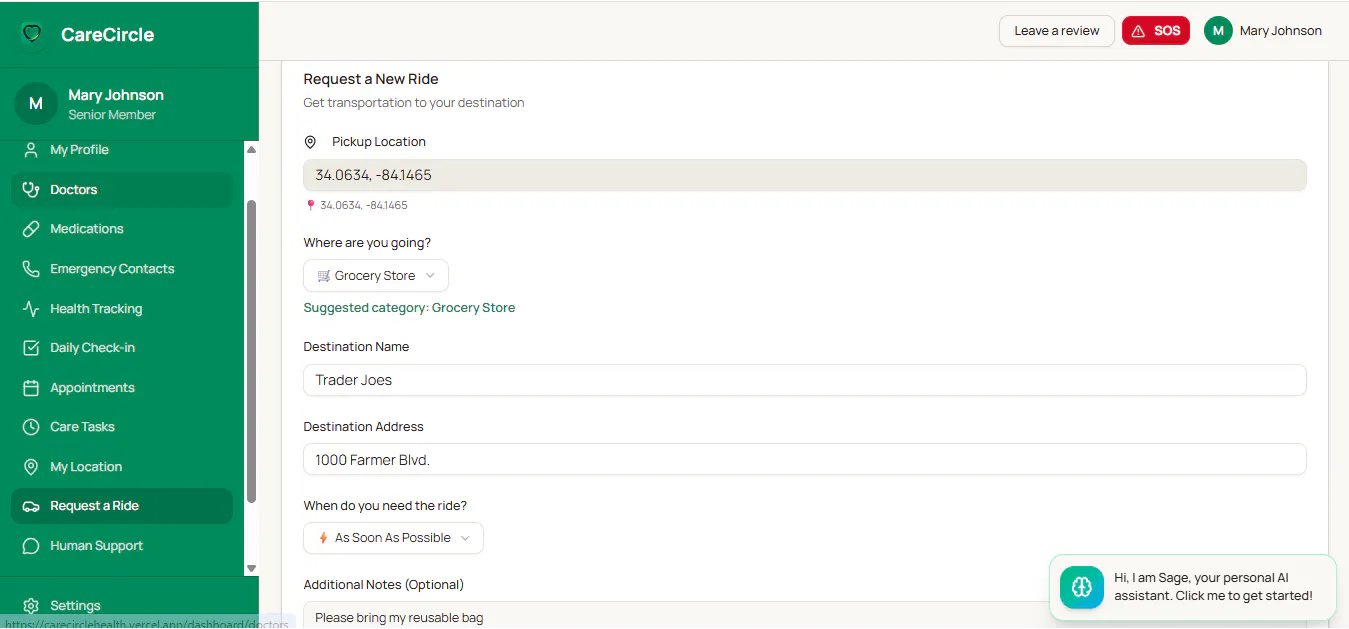Viewport: 1349px width, 629px height.
Task: Open Doctors via the stethoscope icon
Action: coord(31,189)
